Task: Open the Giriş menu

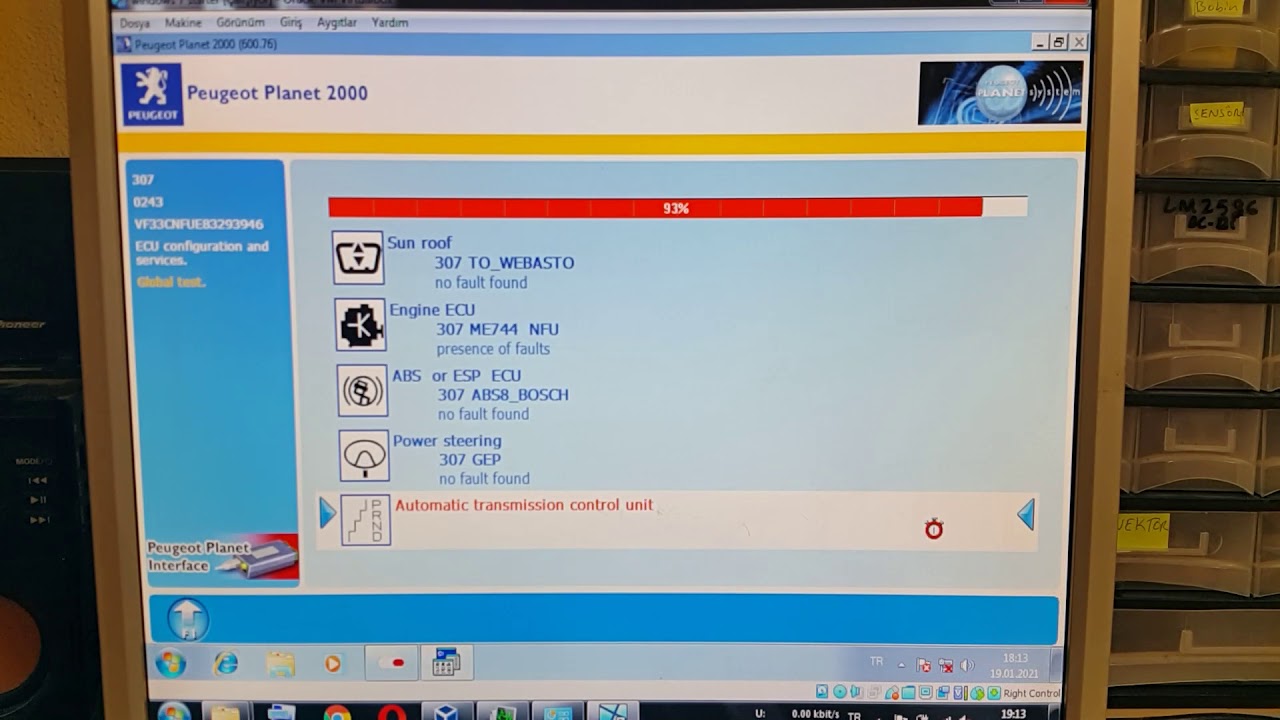Action: [x=291, y=23]
